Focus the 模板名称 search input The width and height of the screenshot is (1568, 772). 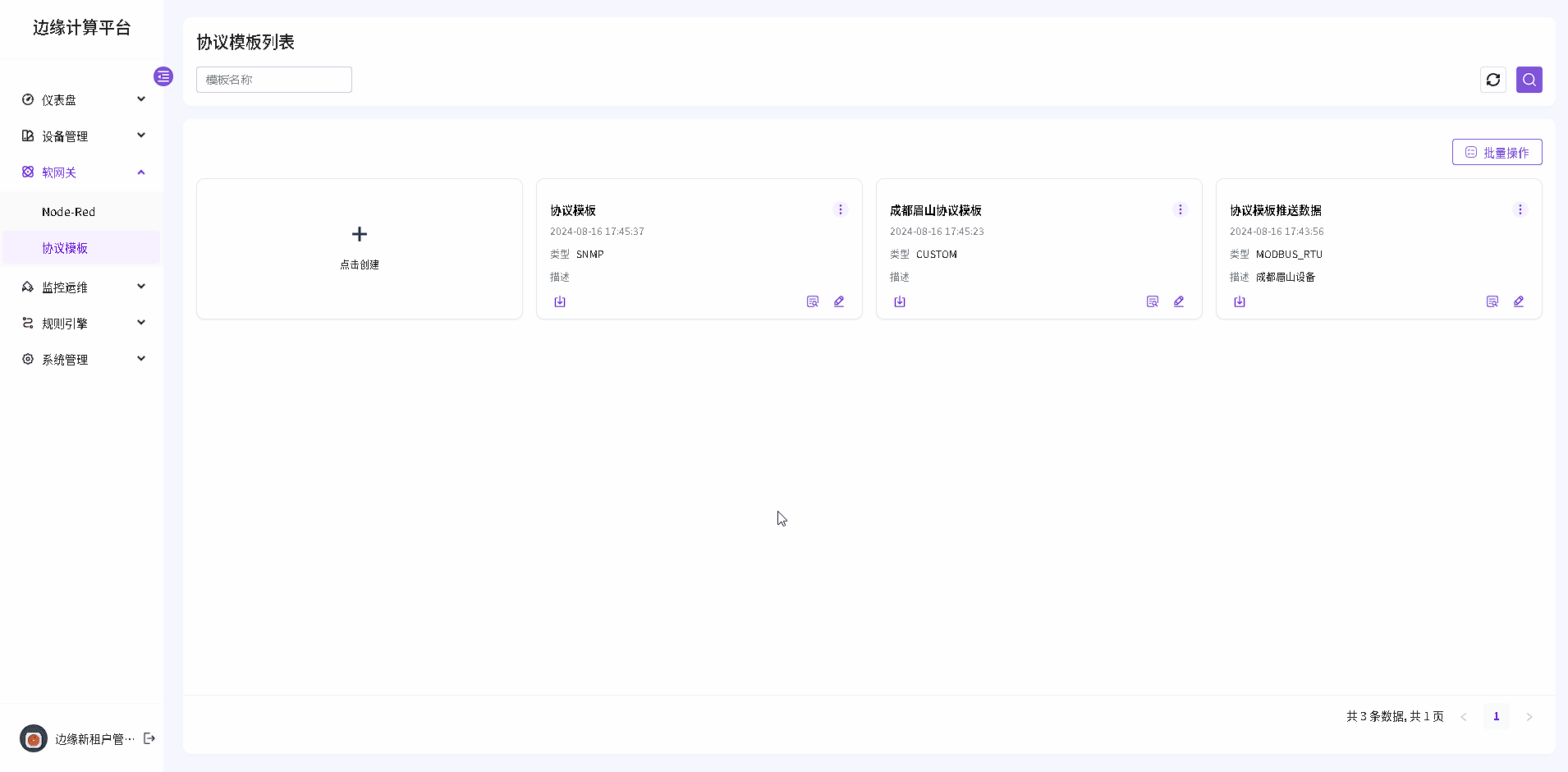(274, 80)
